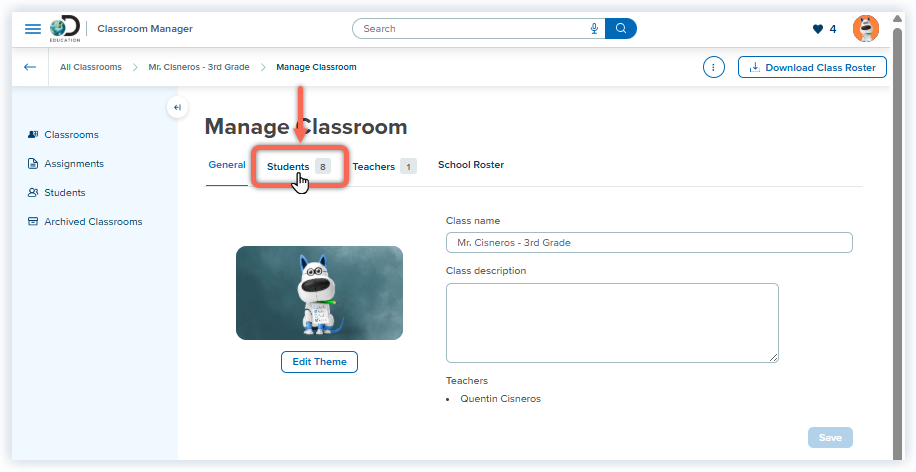Viewport: 916px width, 472px height.
Task: Click the Class name label
Action: point(473,221)
